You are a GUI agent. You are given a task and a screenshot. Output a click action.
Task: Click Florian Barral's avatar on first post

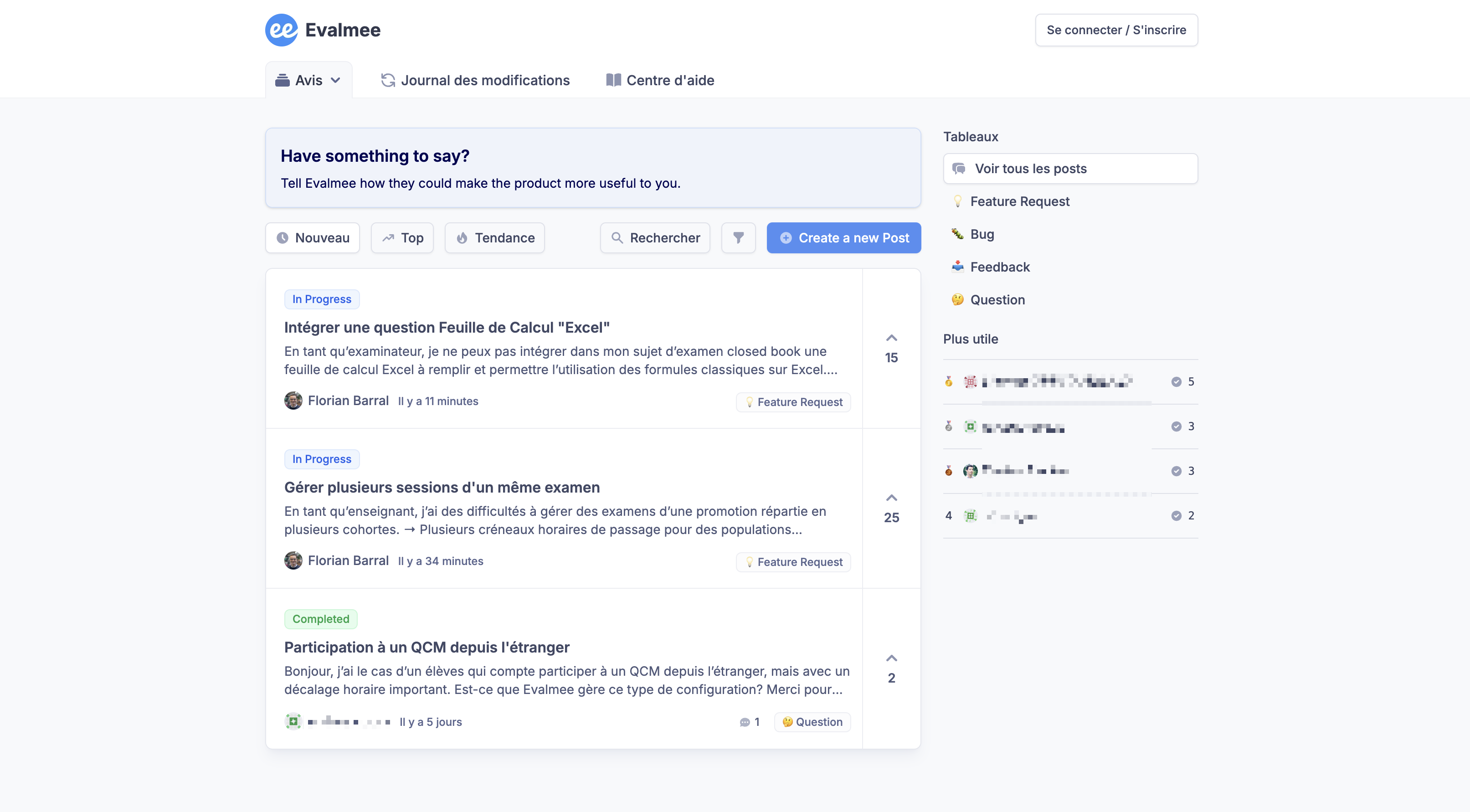click(293, 401)
